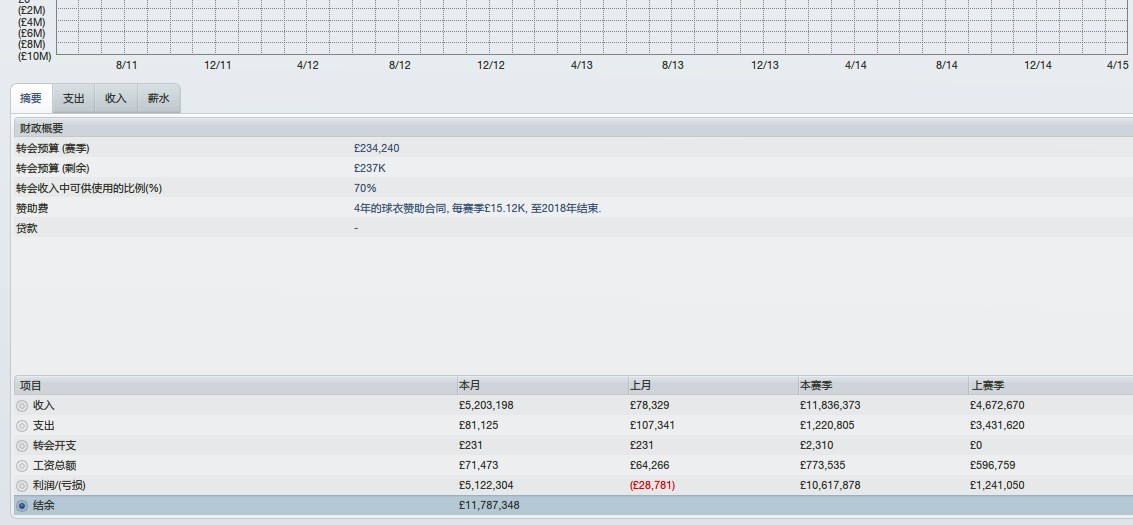Click the 本赛季 column header
Image resolution: width=1133 pixels, height=525 pixels.
[883, 386]
